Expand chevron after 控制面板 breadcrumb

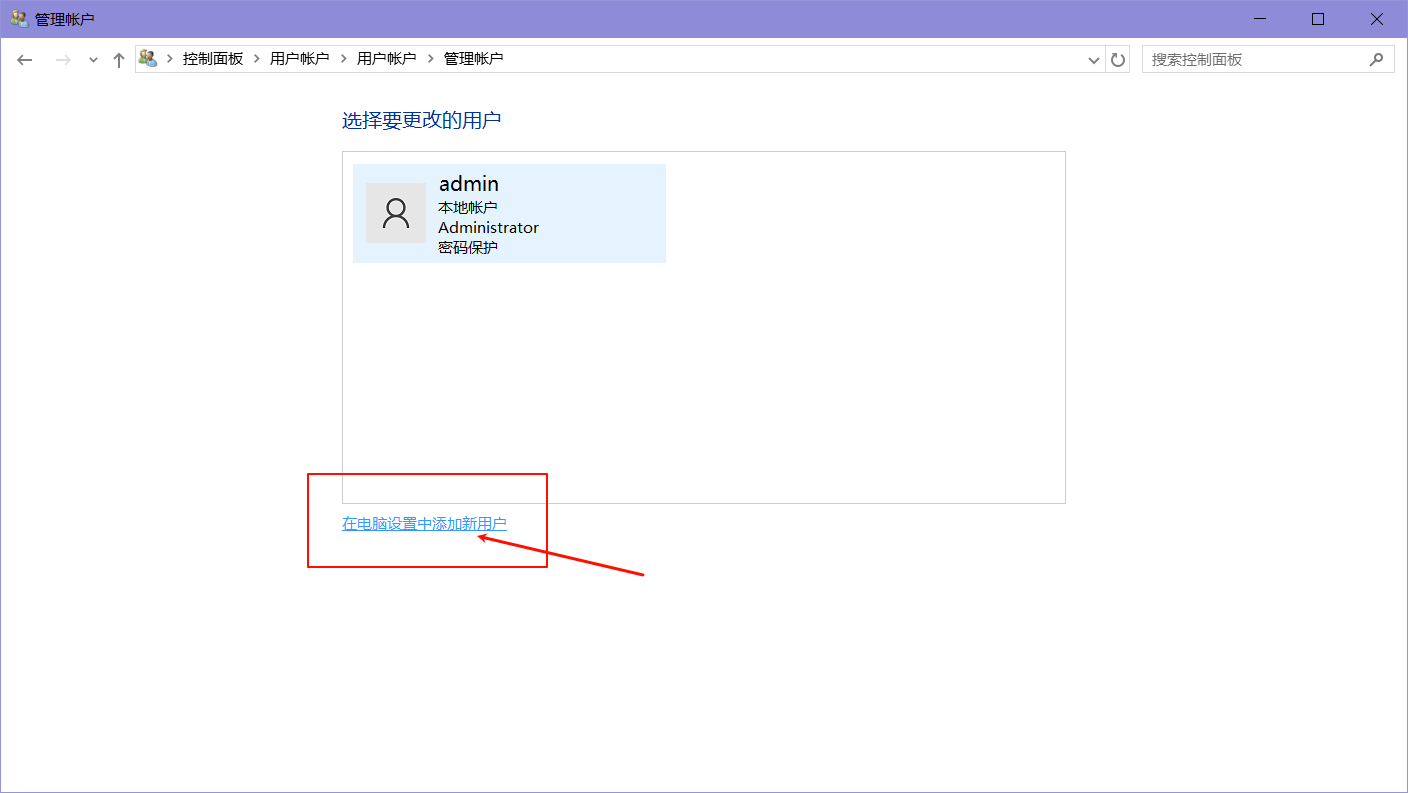coord(257,59)
